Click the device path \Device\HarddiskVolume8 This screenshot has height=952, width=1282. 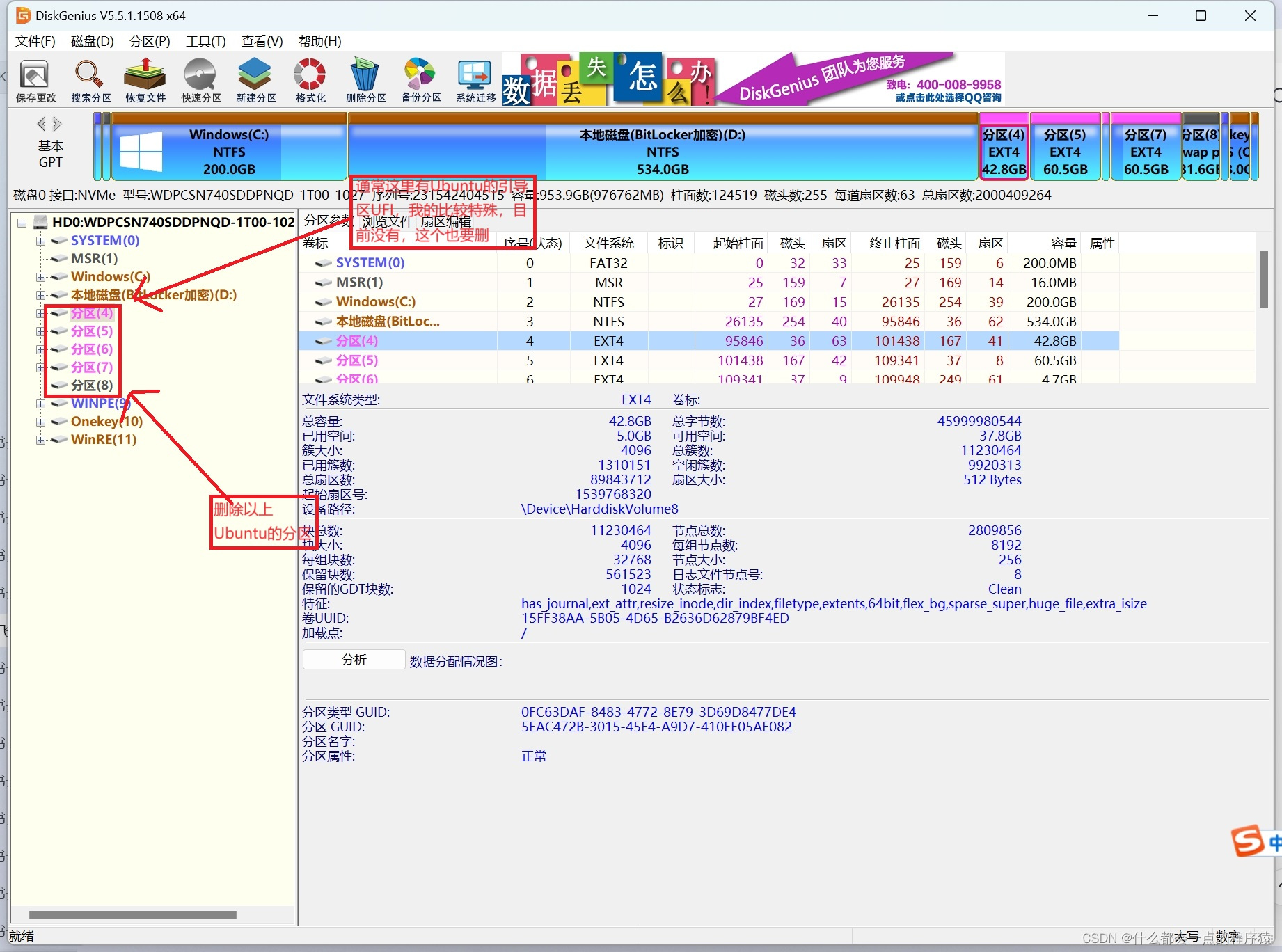point(599,509)
